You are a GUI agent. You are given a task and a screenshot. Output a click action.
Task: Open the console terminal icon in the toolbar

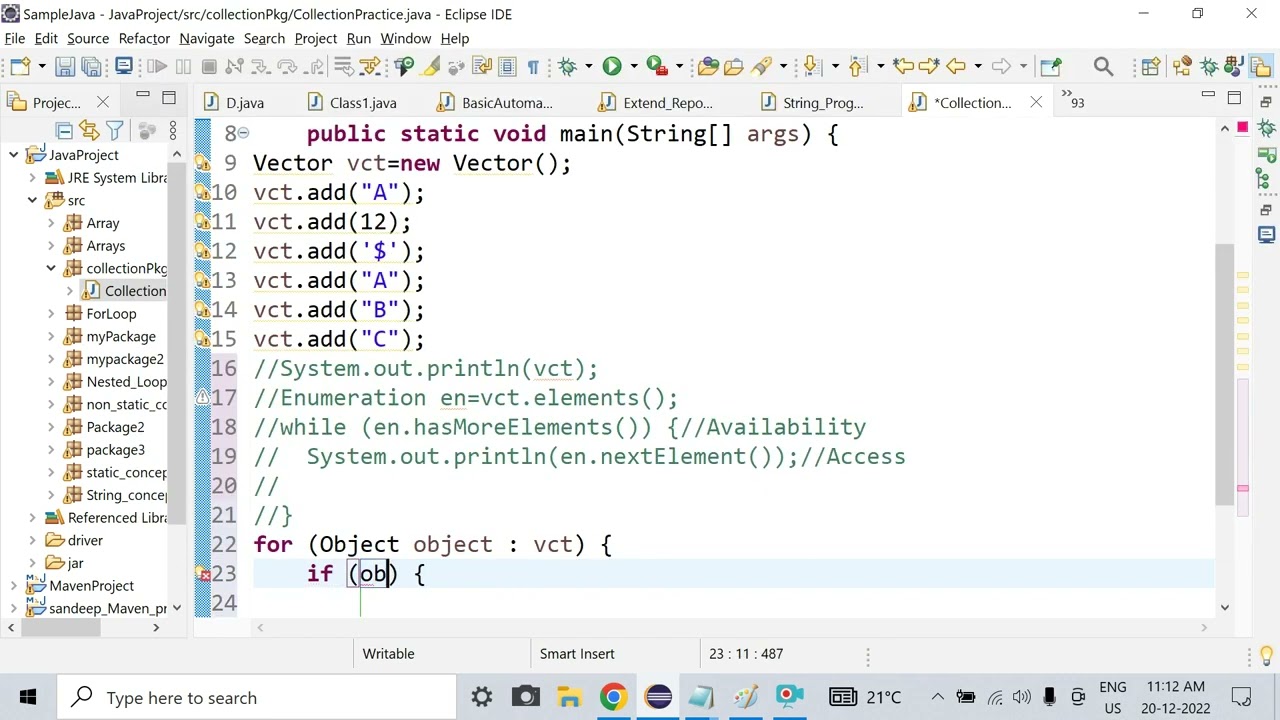124,67
